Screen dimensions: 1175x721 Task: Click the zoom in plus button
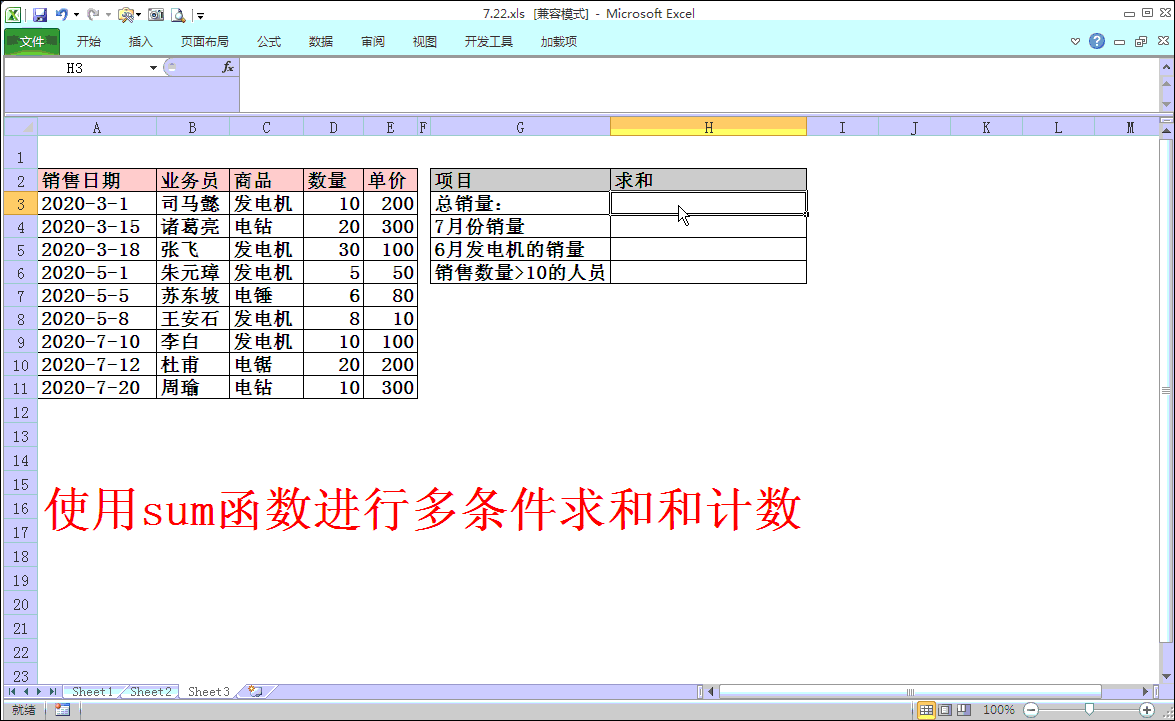(x=1147, y=710)
